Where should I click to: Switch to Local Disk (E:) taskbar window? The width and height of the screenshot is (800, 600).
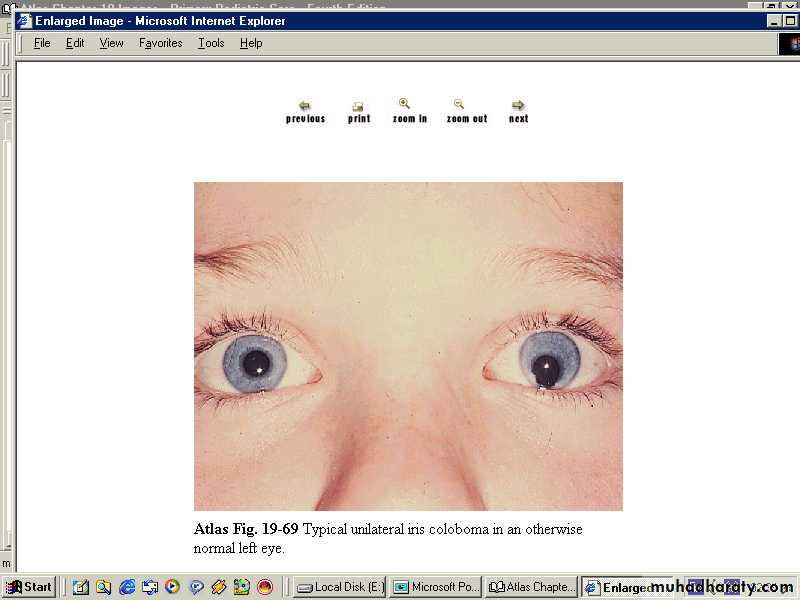tap(339, 587)
